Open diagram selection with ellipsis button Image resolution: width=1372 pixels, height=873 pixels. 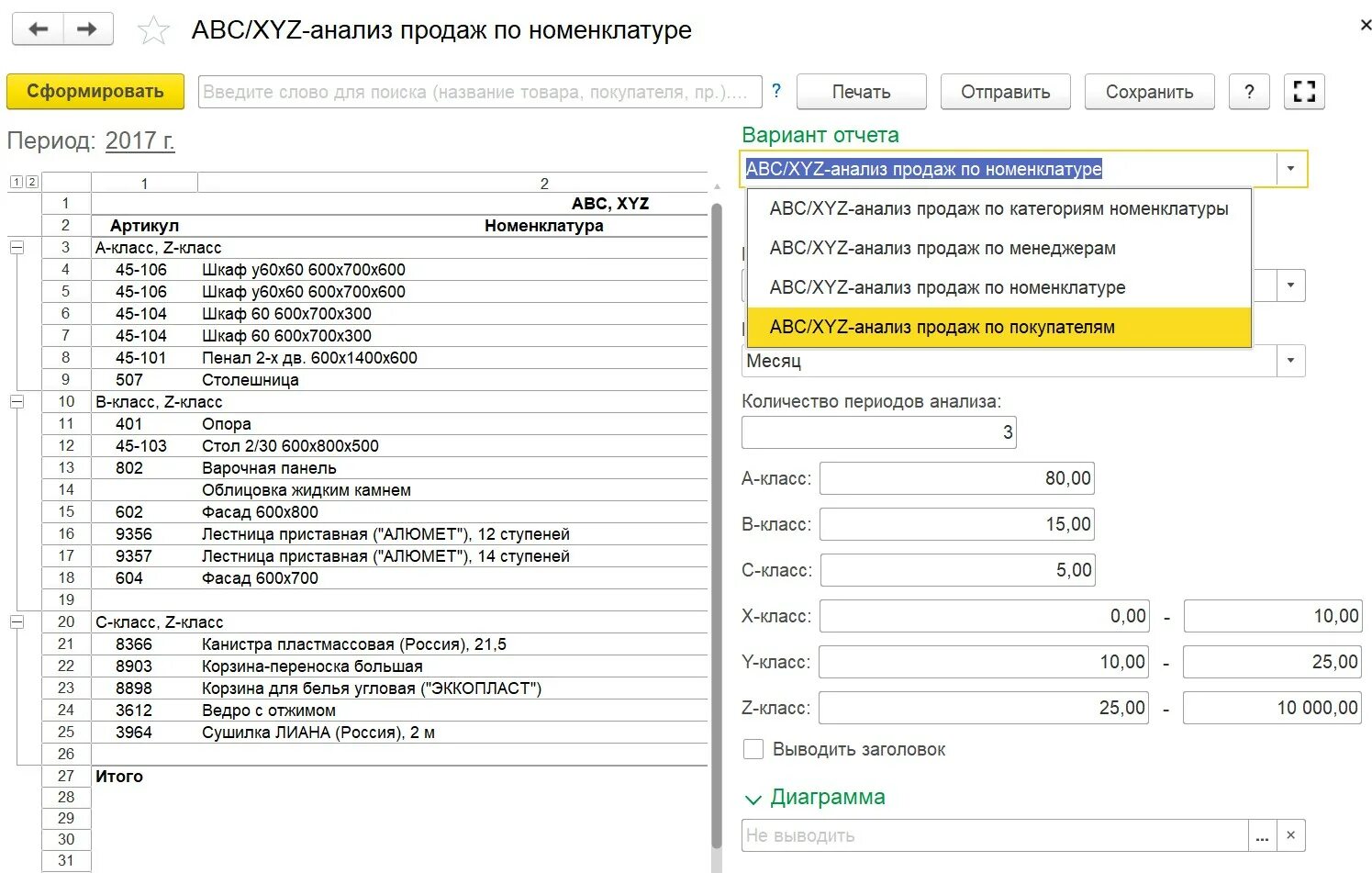[x=1263, y=835]
